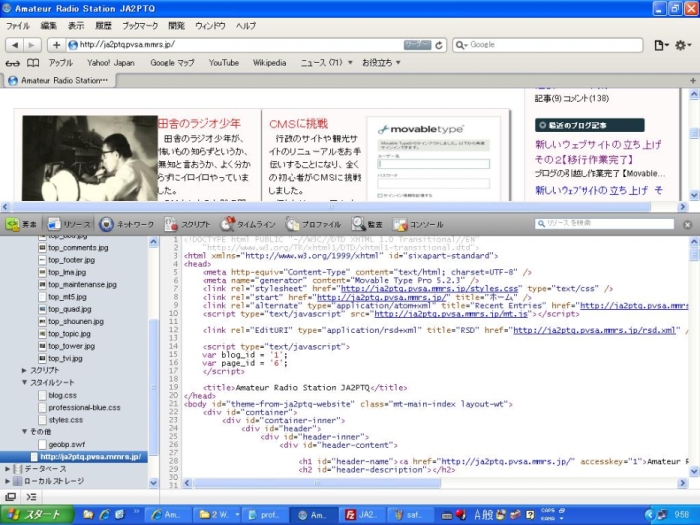This screenshot has height=525, width=700.
Task: Open the File (ファイル) menu
Action: [x=18, y=26]
